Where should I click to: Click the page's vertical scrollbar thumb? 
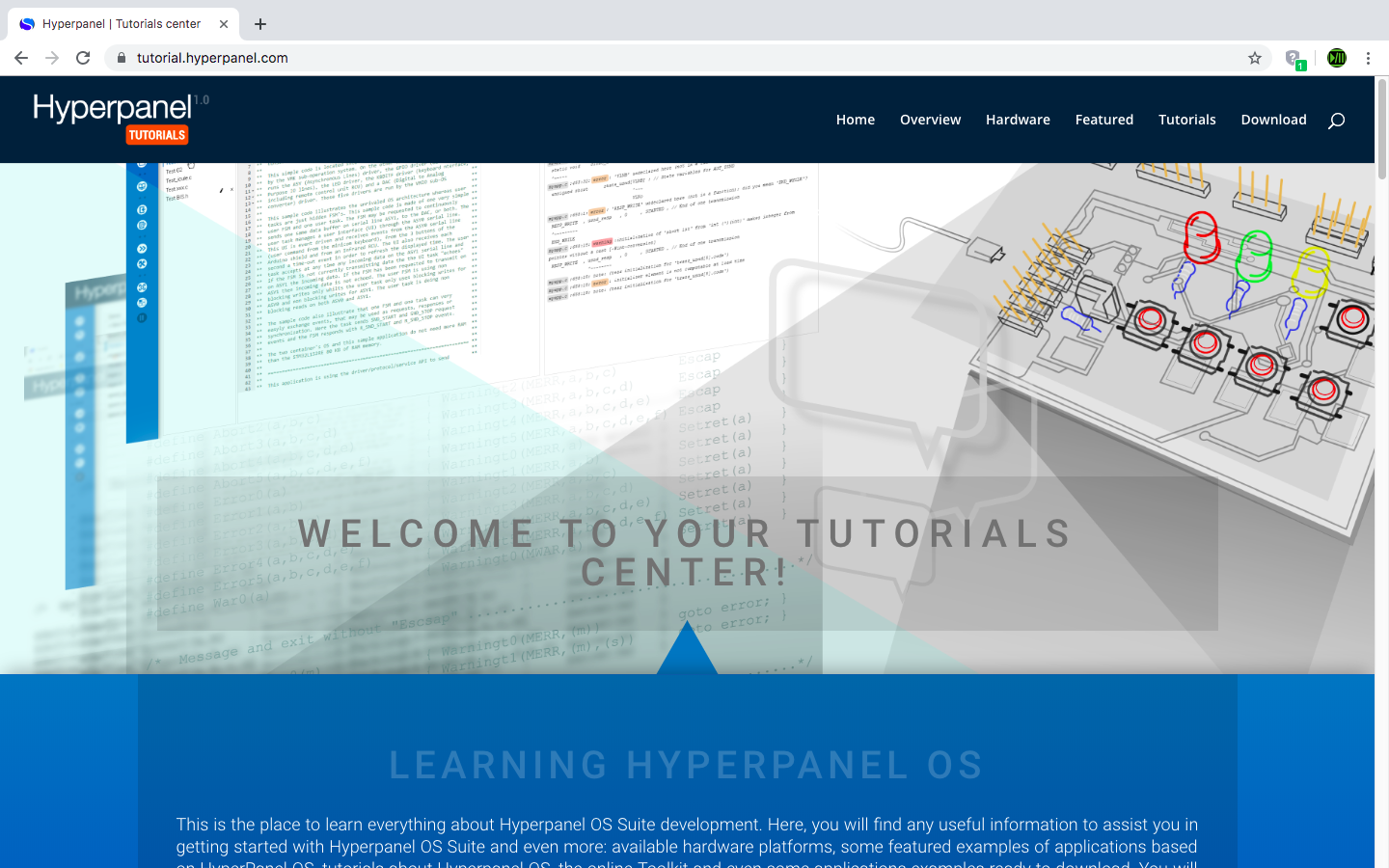click(1381, 128)
